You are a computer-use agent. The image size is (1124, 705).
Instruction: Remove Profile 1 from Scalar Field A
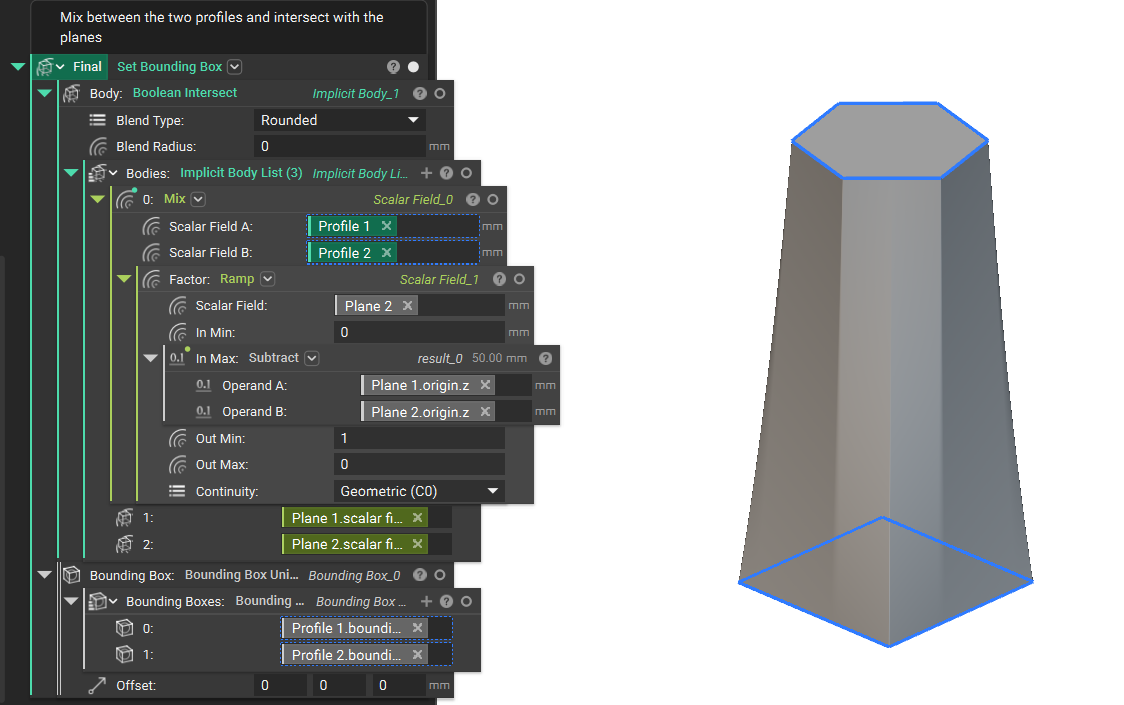point(386,226)
